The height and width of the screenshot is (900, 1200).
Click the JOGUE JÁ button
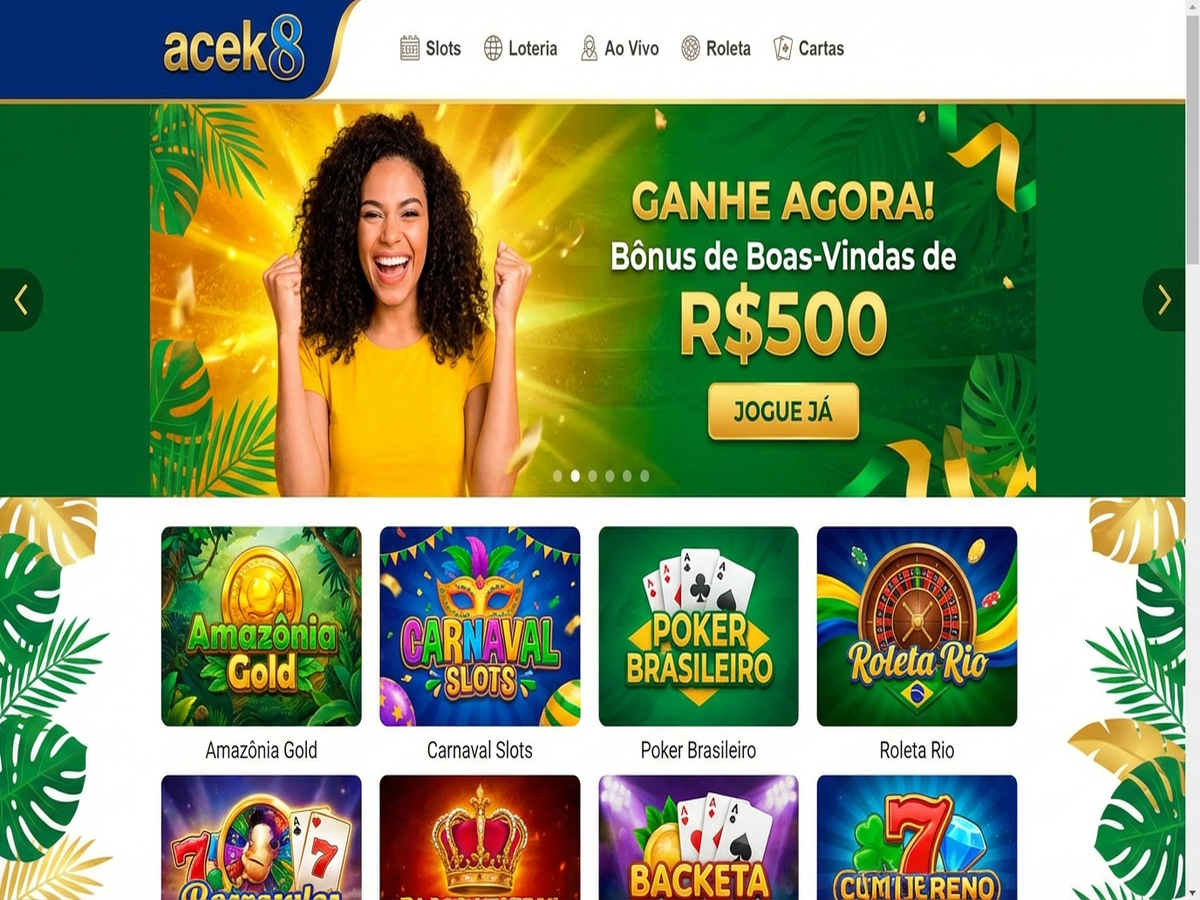point(783,411)
